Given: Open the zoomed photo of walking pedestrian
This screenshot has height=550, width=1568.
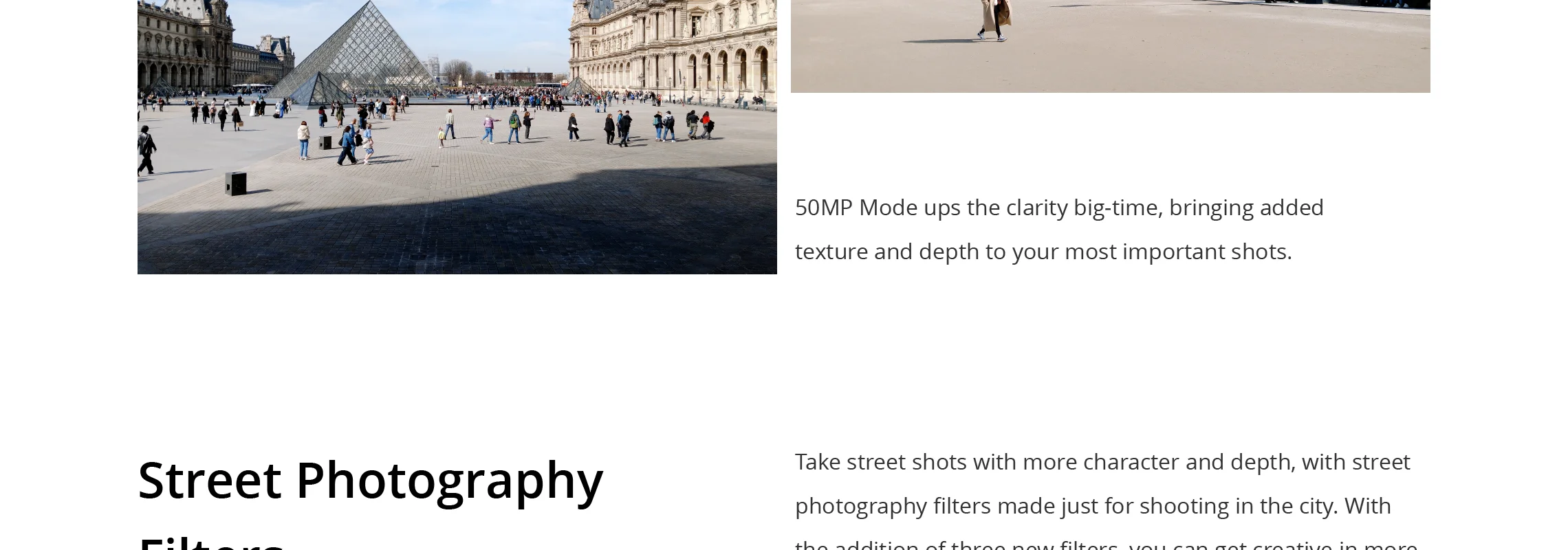Looking at the screenshot, I should 1110,46.
